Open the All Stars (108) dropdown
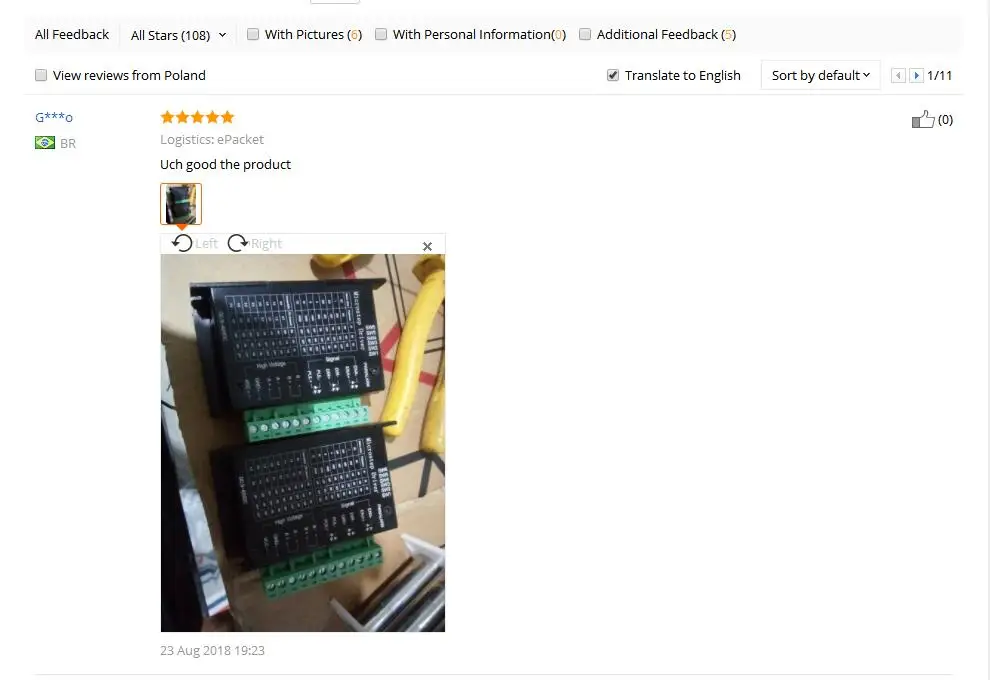 pyautogui.click(x=178, y=35)
